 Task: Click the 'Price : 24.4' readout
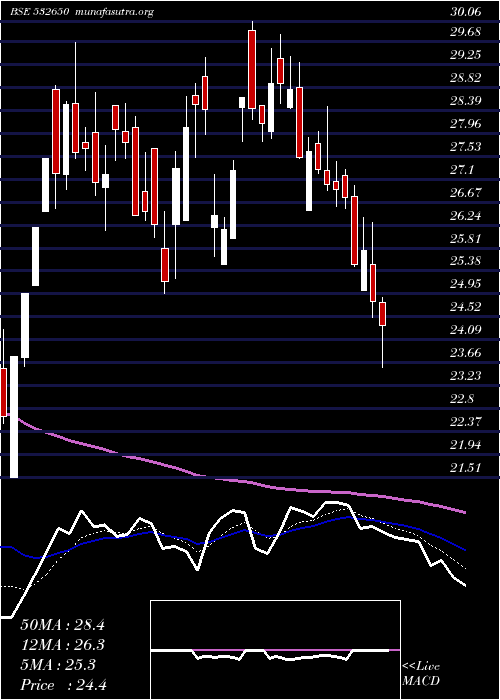(63, 685)
